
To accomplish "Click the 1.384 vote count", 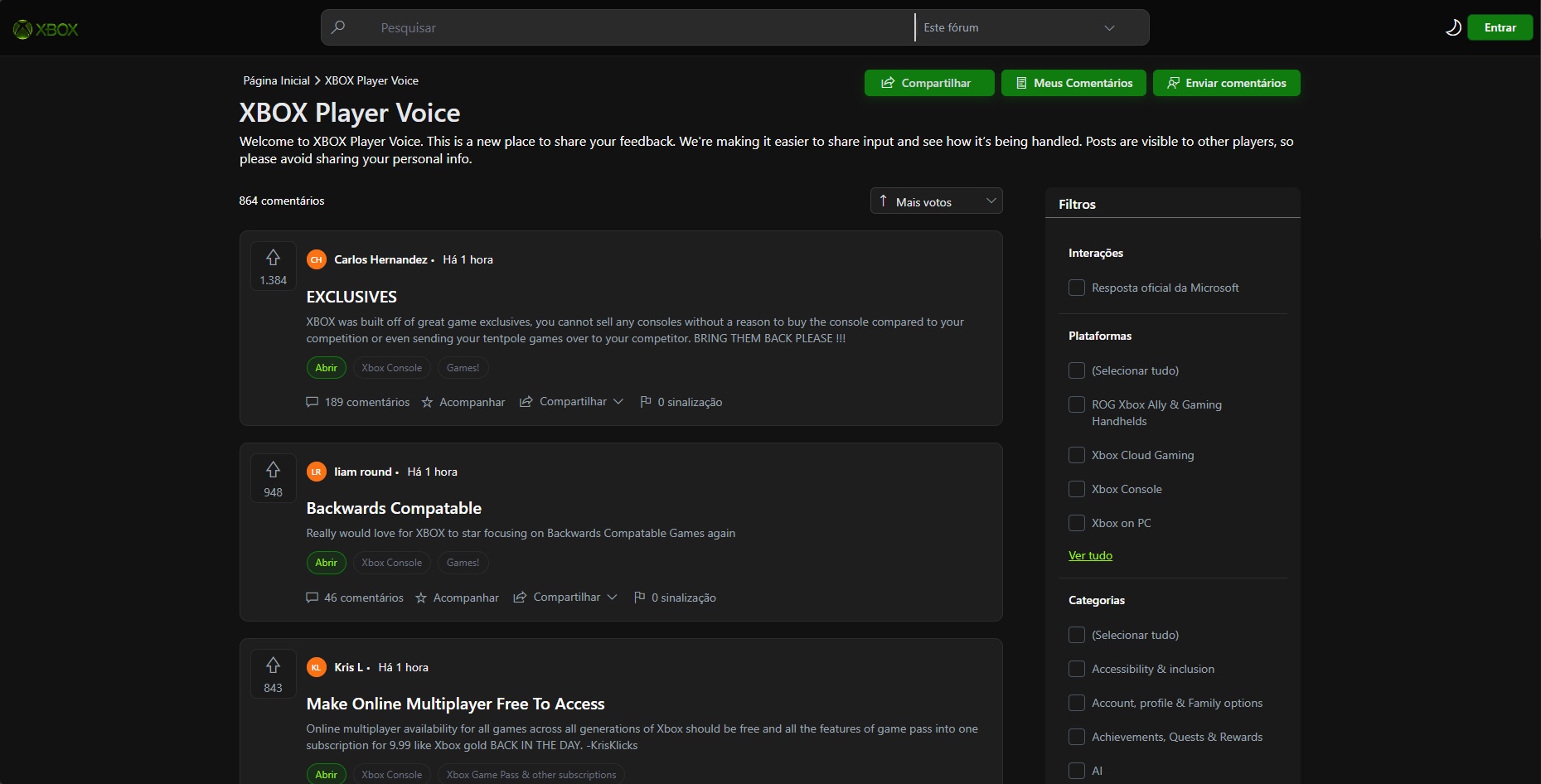I will tap(273, 280).
